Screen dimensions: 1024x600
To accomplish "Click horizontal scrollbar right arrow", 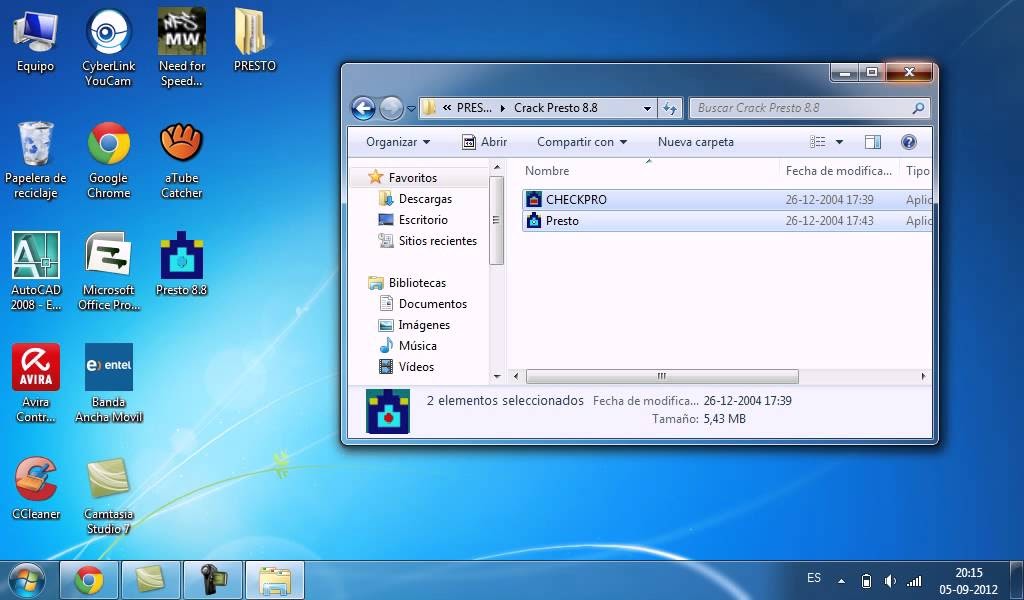I will (923, 377).
